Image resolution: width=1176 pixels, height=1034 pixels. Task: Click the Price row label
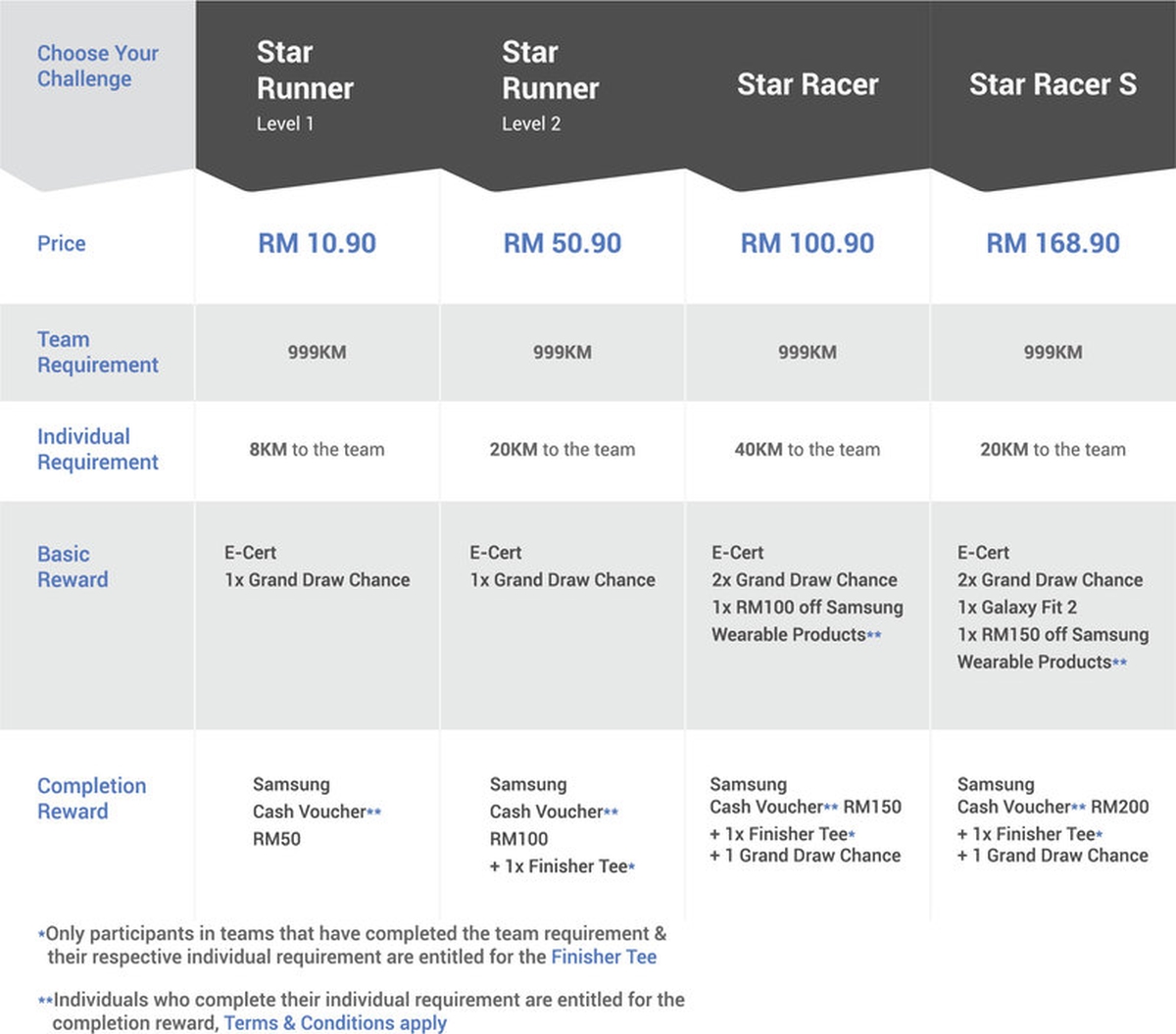pyautogui.click(x=61, y=243)
